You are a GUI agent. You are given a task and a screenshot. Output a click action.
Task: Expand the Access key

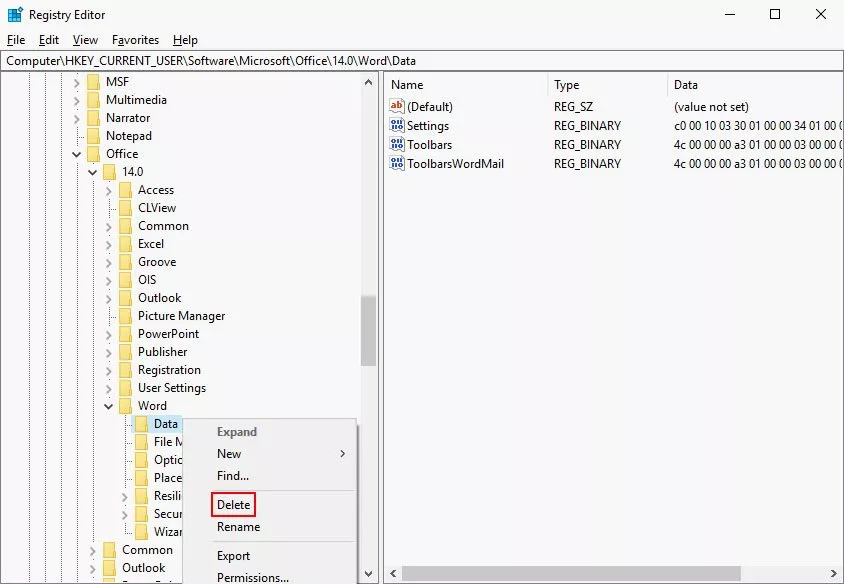click(x=109, y=191)
